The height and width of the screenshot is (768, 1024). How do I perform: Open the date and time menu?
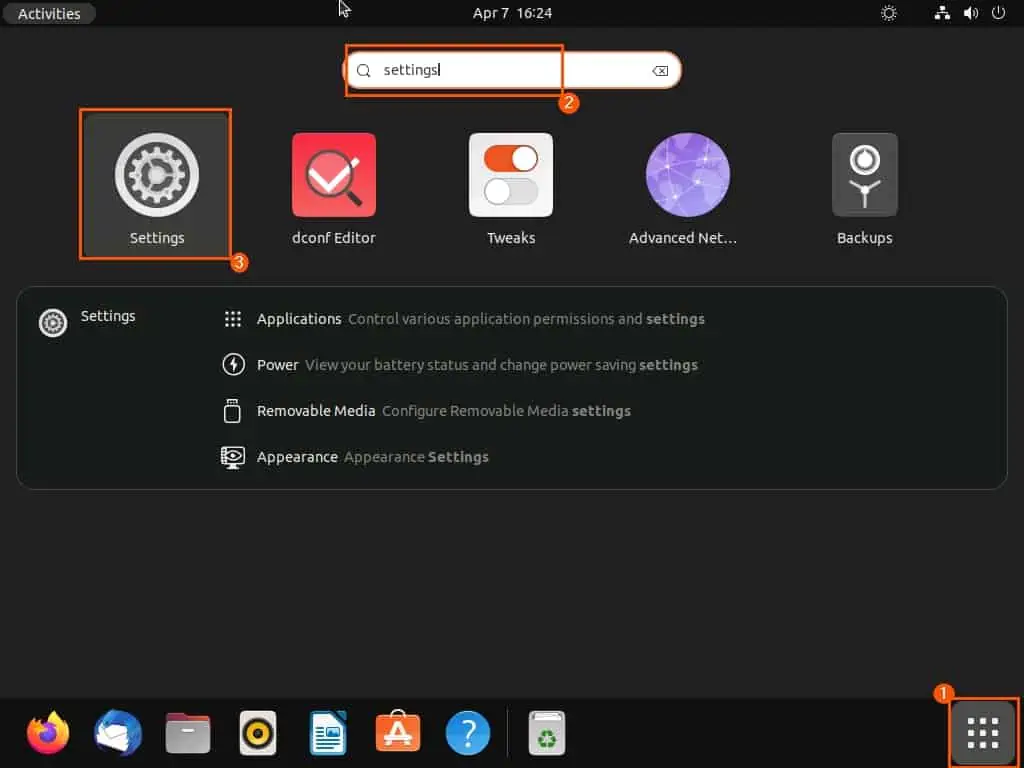512,13
